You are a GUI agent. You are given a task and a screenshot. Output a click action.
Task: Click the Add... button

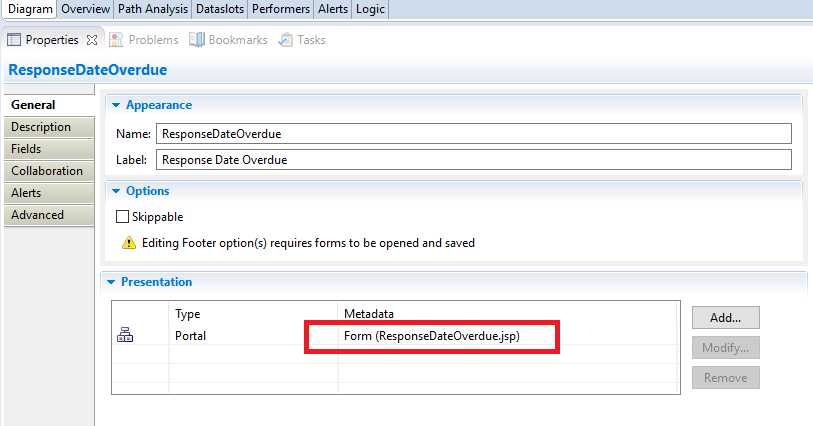pos(725,318)
